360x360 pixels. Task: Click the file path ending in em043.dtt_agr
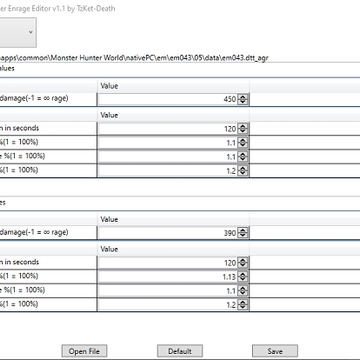[134, 58]
